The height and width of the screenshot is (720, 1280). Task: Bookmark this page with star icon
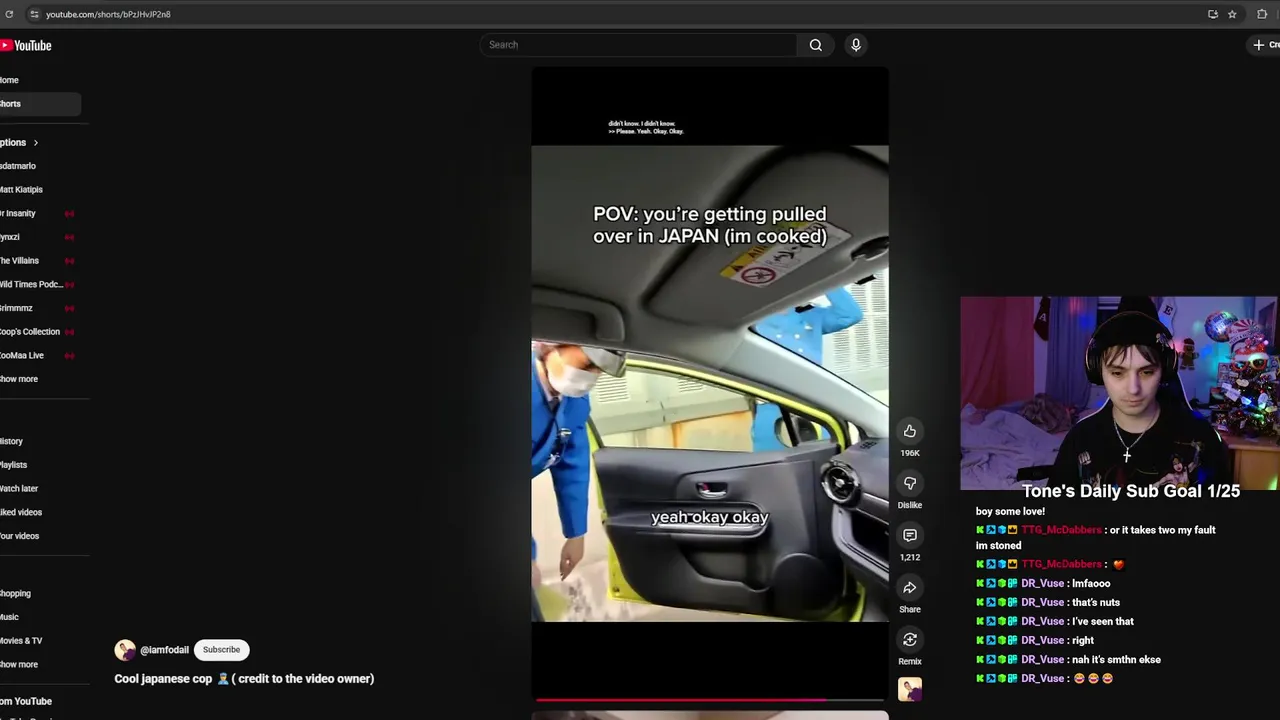[1232, 14]
